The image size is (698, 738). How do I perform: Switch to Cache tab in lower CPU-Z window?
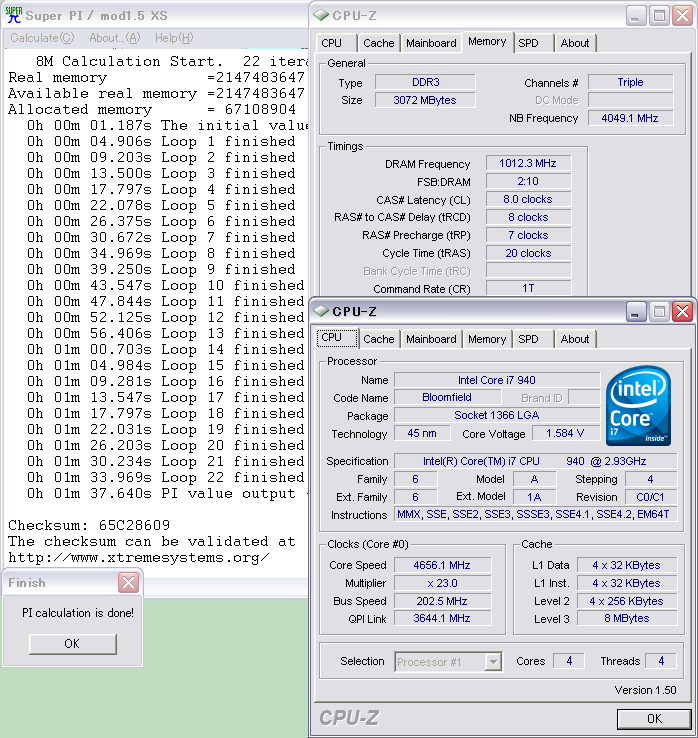378,339
